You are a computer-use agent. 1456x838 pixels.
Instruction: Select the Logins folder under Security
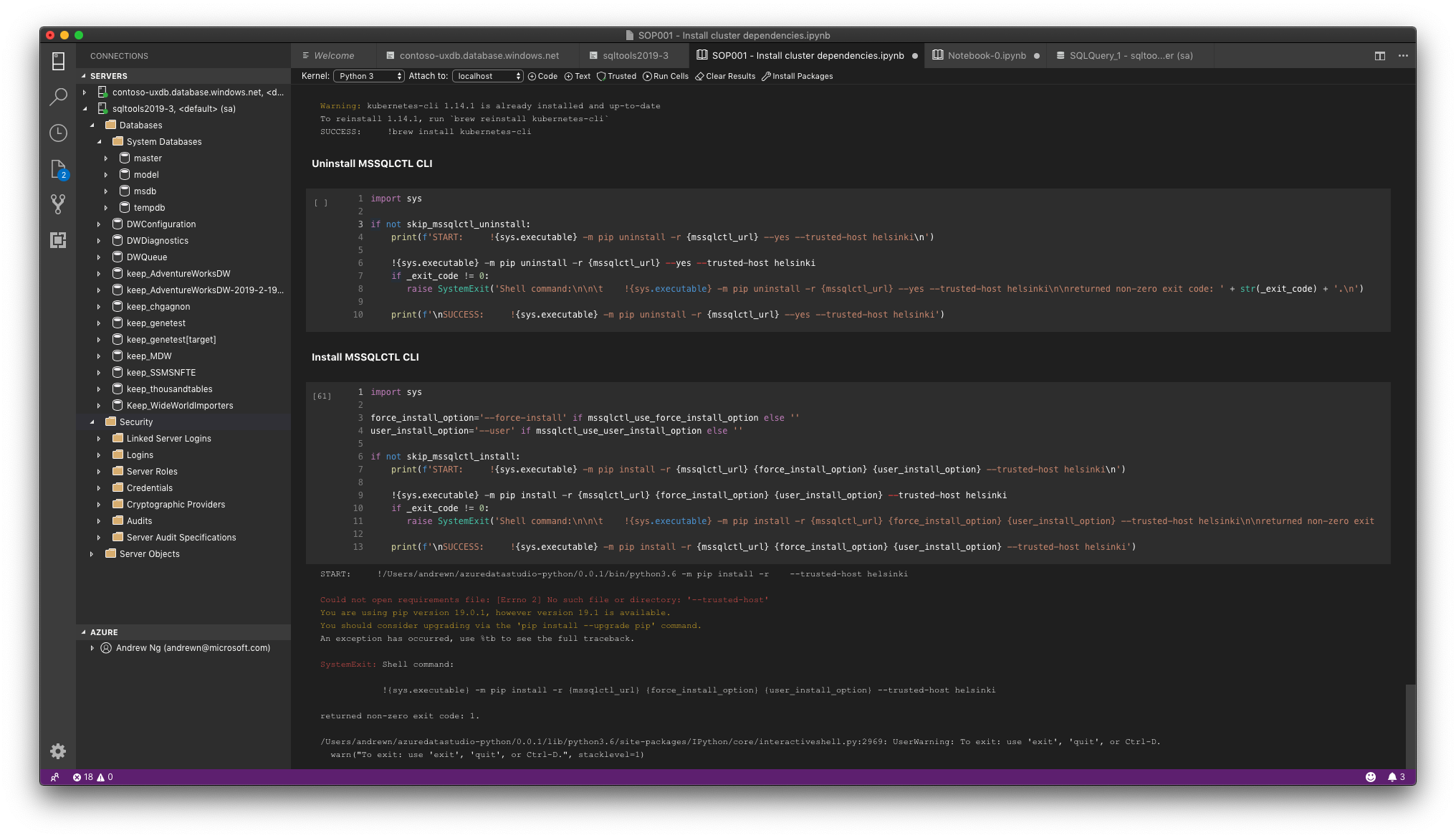140,455
